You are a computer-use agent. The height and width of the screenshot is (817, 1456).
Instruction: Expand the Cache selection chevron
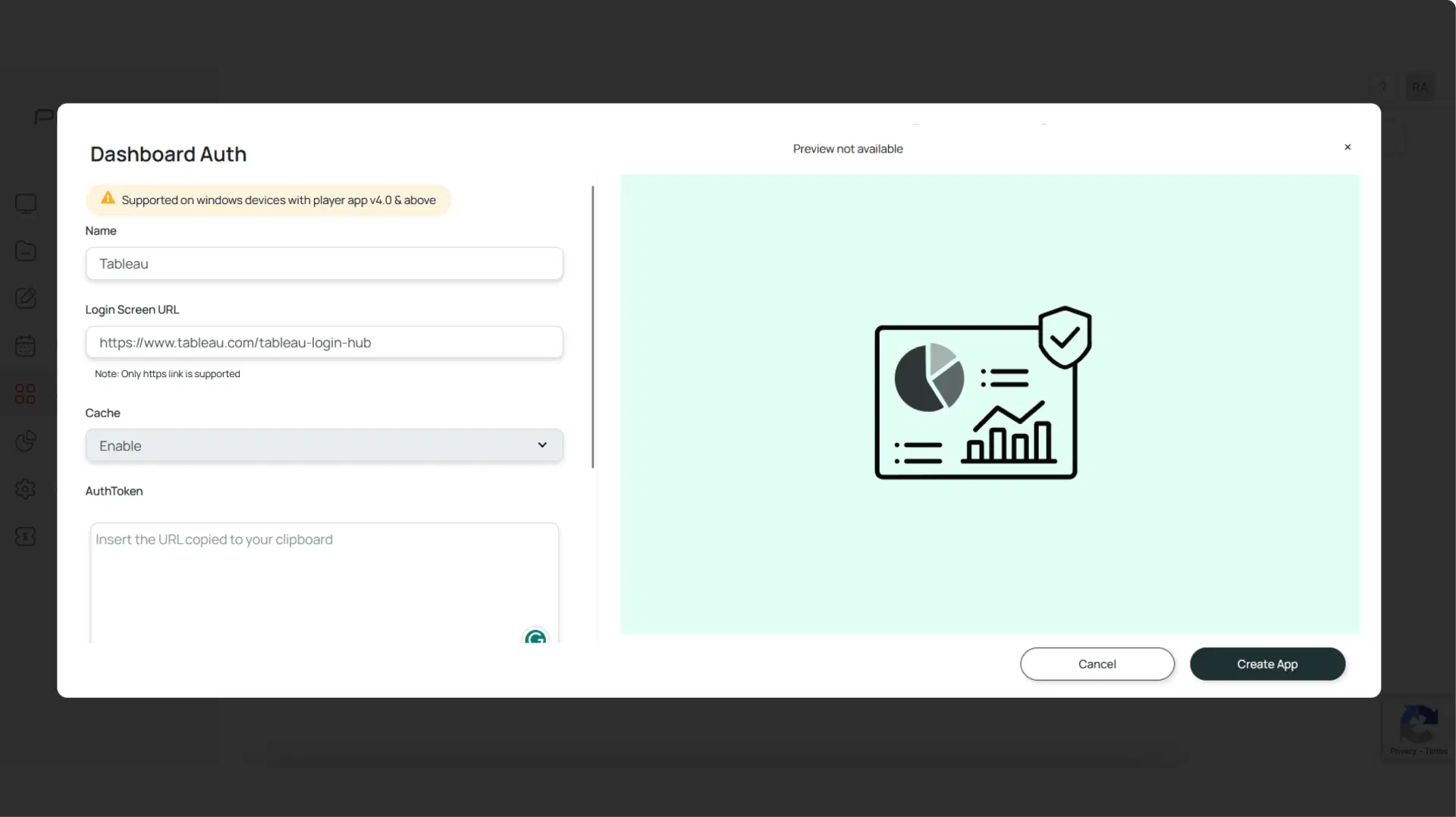(542, 445)
